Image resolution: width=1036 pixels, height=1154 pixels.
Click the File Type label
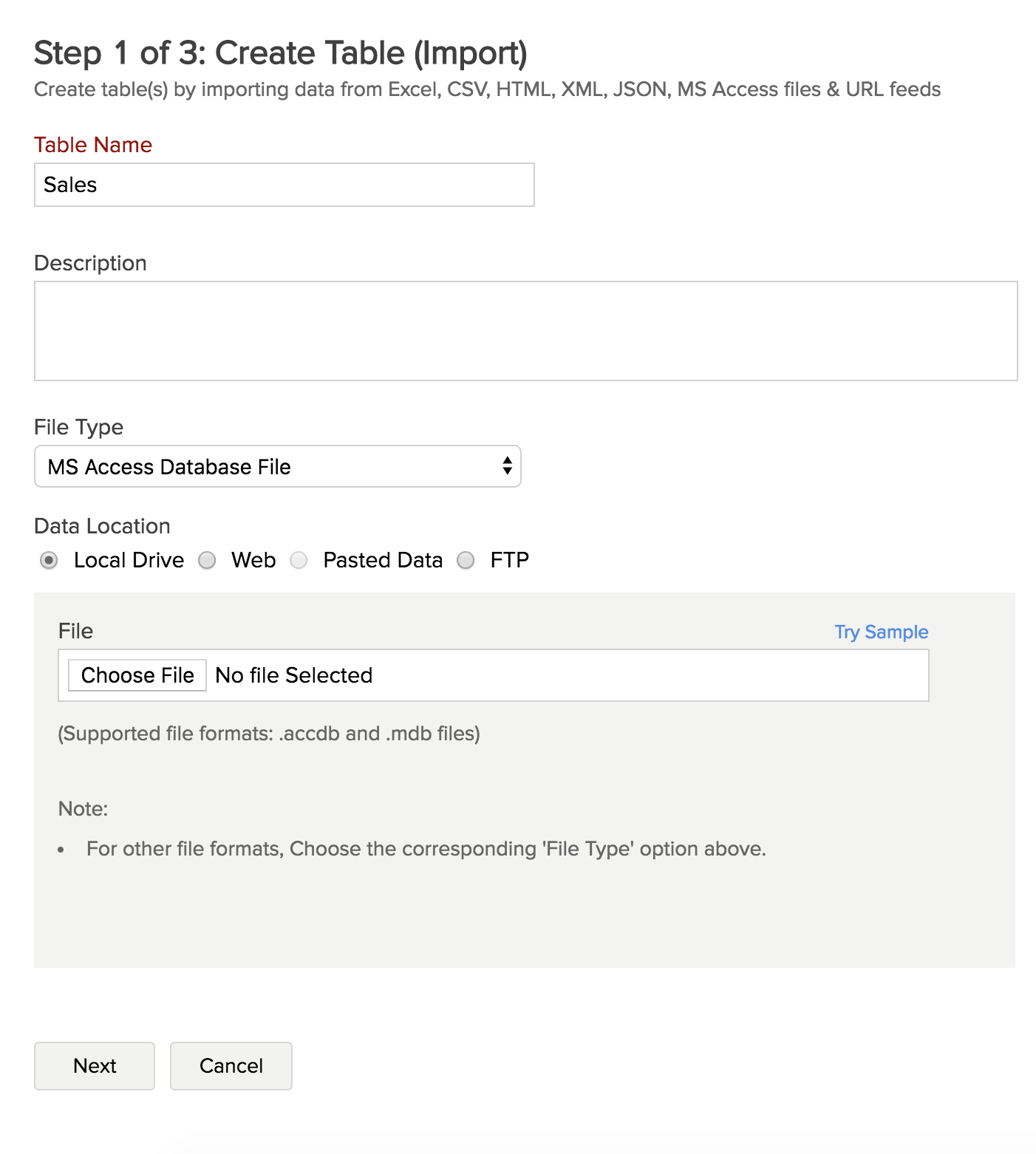point(79,427)
